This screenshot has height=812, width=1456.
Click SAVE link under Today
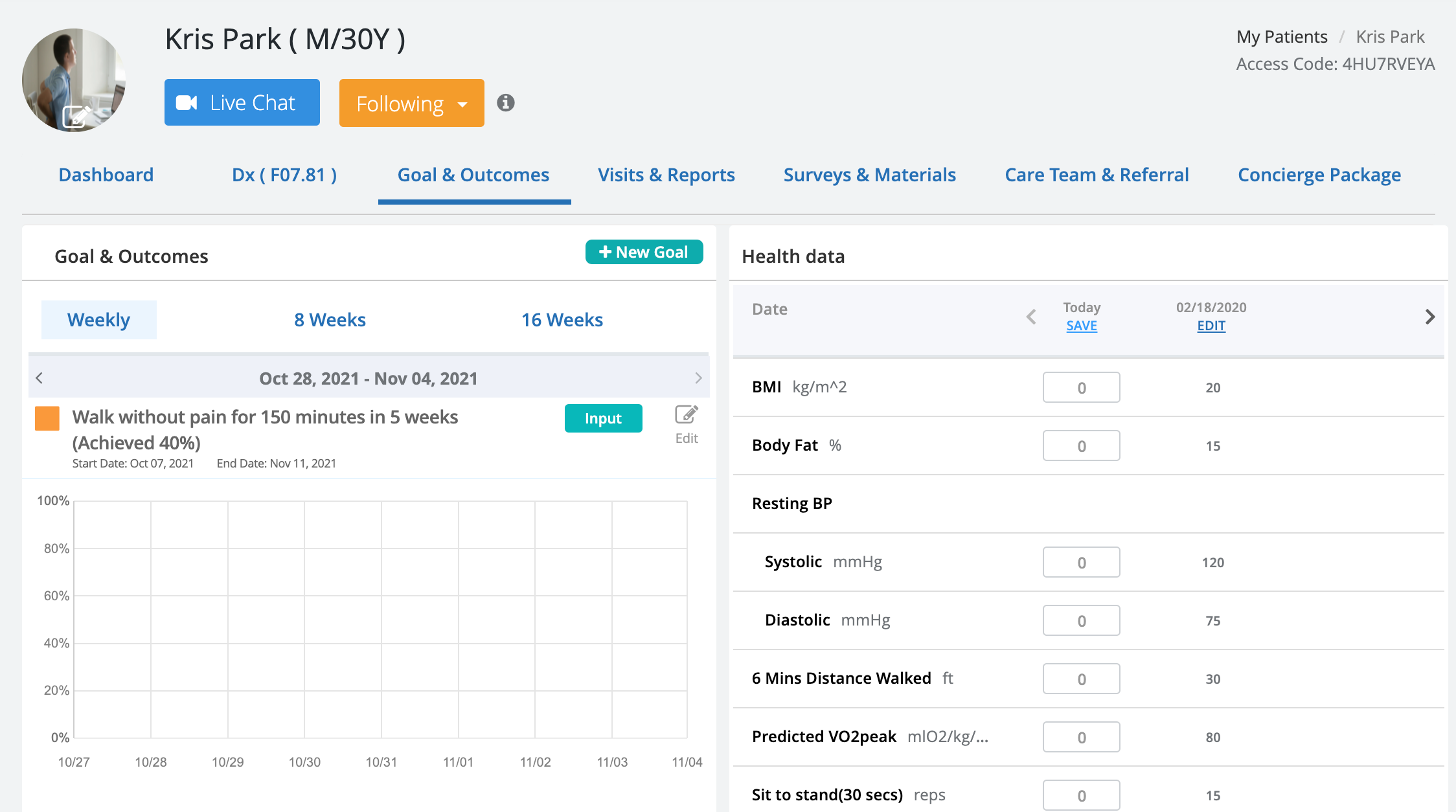tap(1081, 326)
